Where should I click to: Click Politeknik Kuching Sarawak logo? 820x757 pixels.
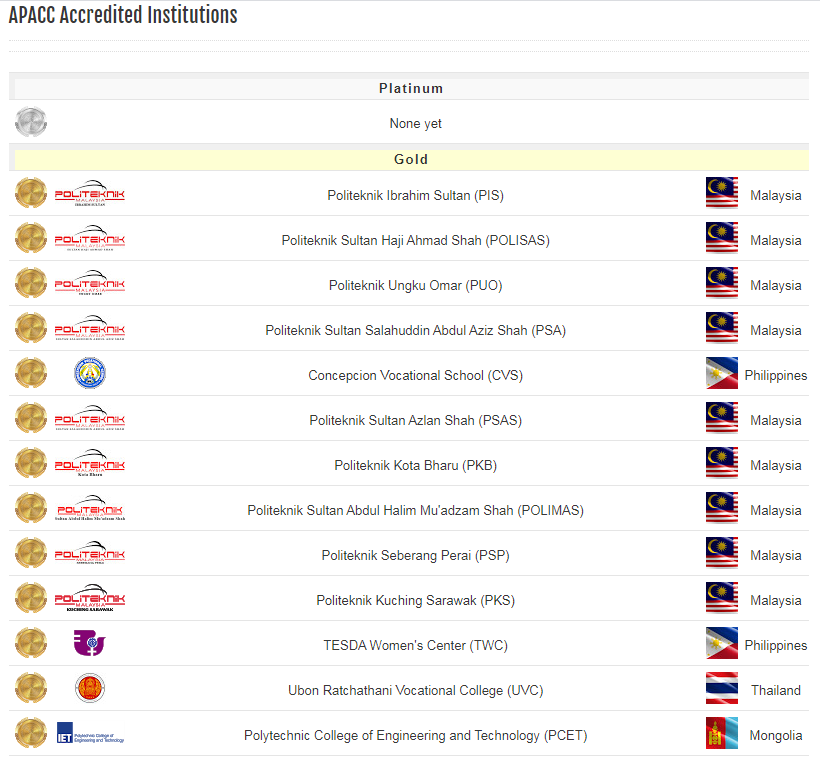click(90, 599)
